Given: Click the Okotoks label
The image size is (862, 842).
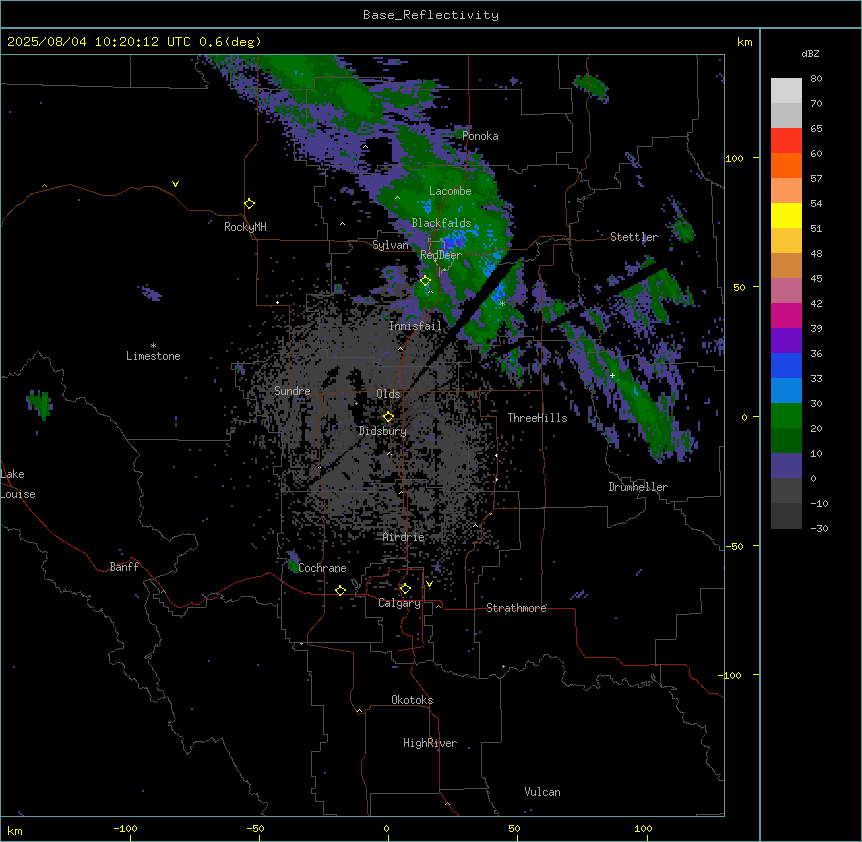Looking at the screenshot, I should point(412,700).
